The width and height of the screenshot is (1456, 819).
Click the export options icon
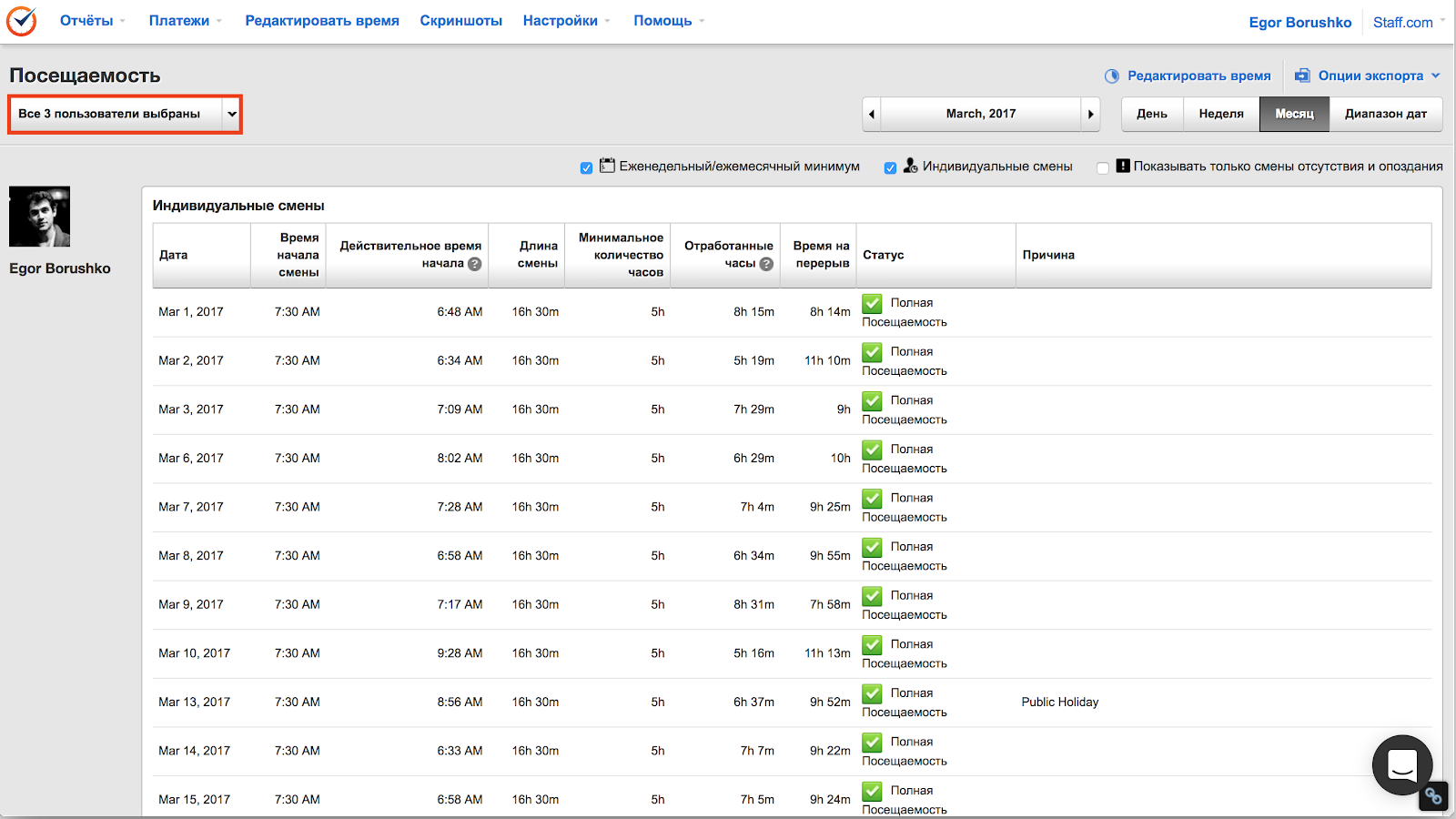(x=1302, y=76)
